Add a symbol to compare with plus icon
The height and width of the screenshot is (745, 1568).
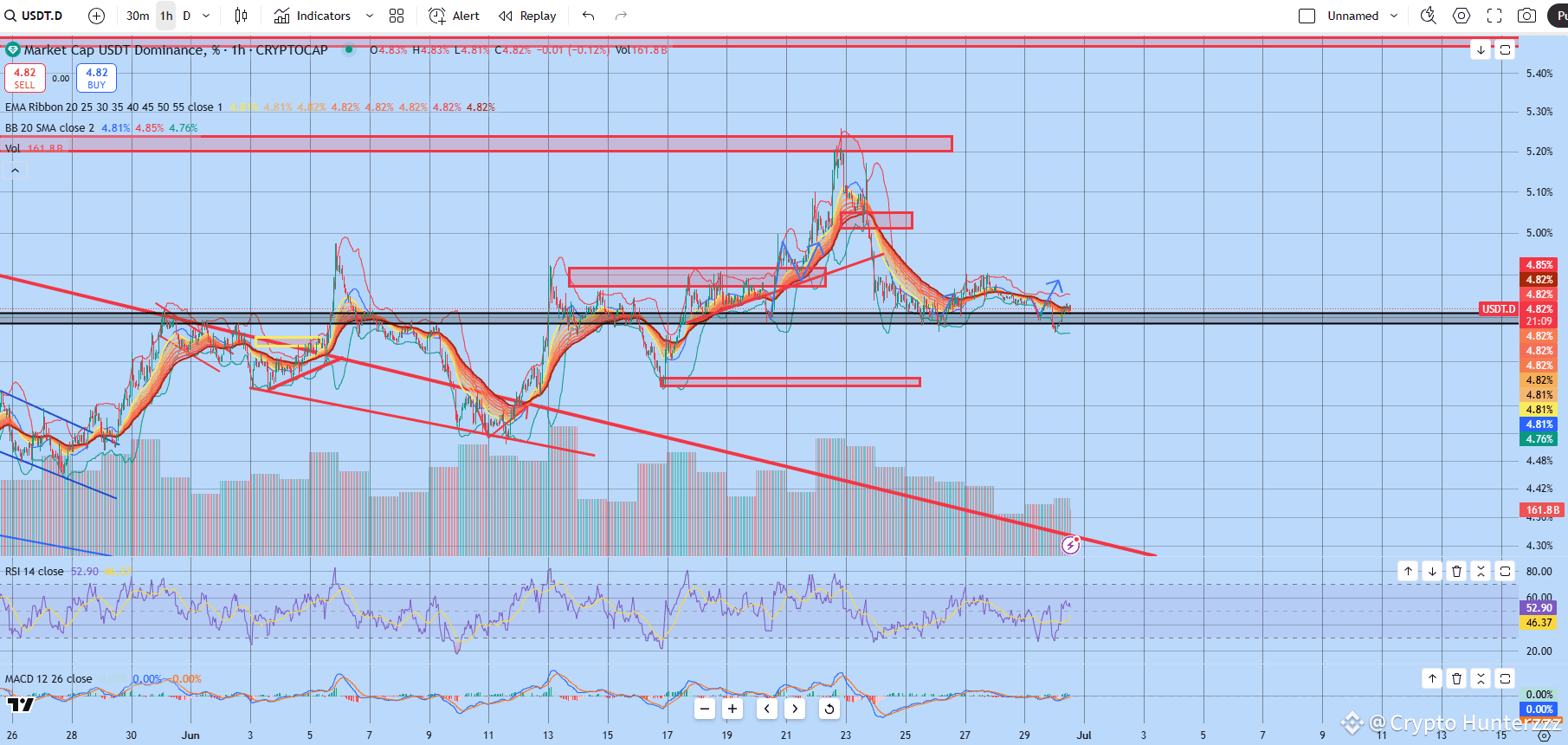97,16
